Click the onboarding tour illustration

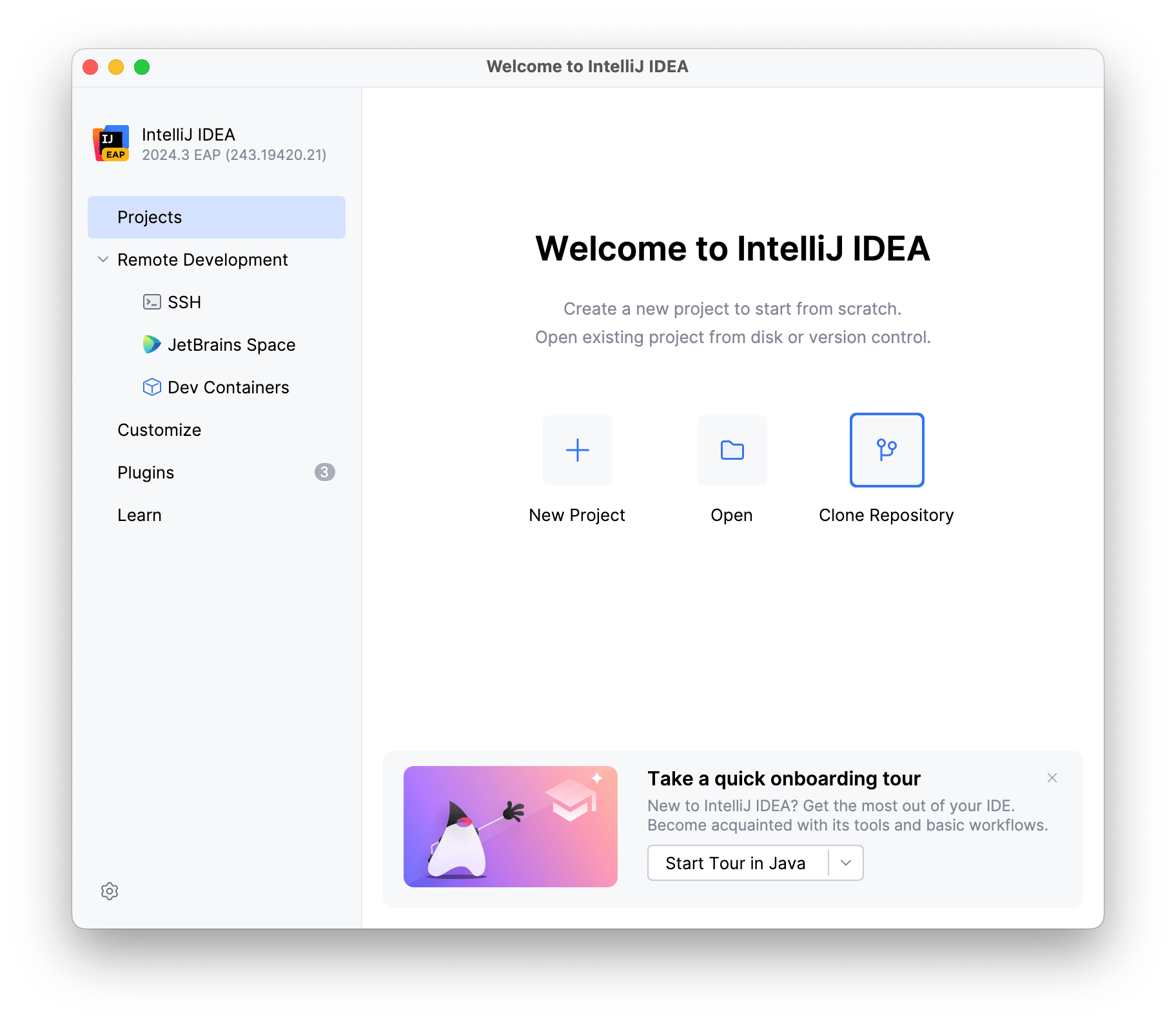point(511,827)
